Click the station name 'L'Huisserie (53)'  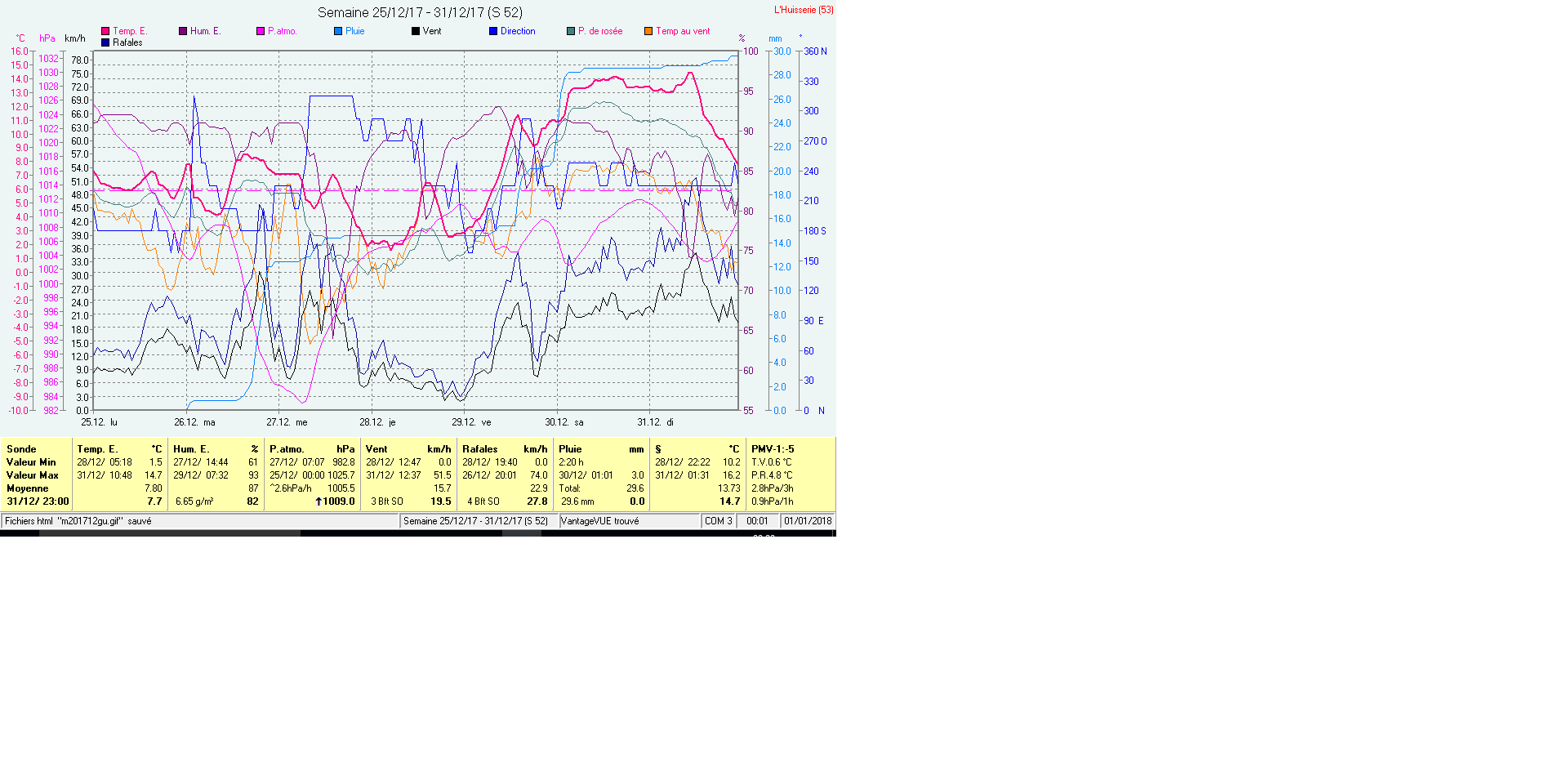804,10
